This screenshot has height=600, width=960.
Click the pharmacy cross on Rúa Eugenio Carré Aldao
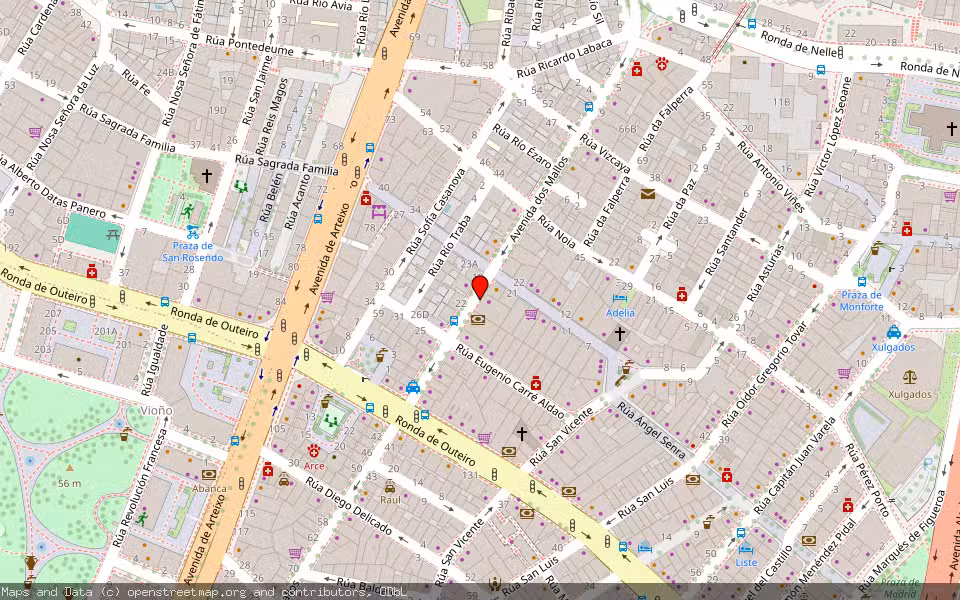(x=536, y=383)
